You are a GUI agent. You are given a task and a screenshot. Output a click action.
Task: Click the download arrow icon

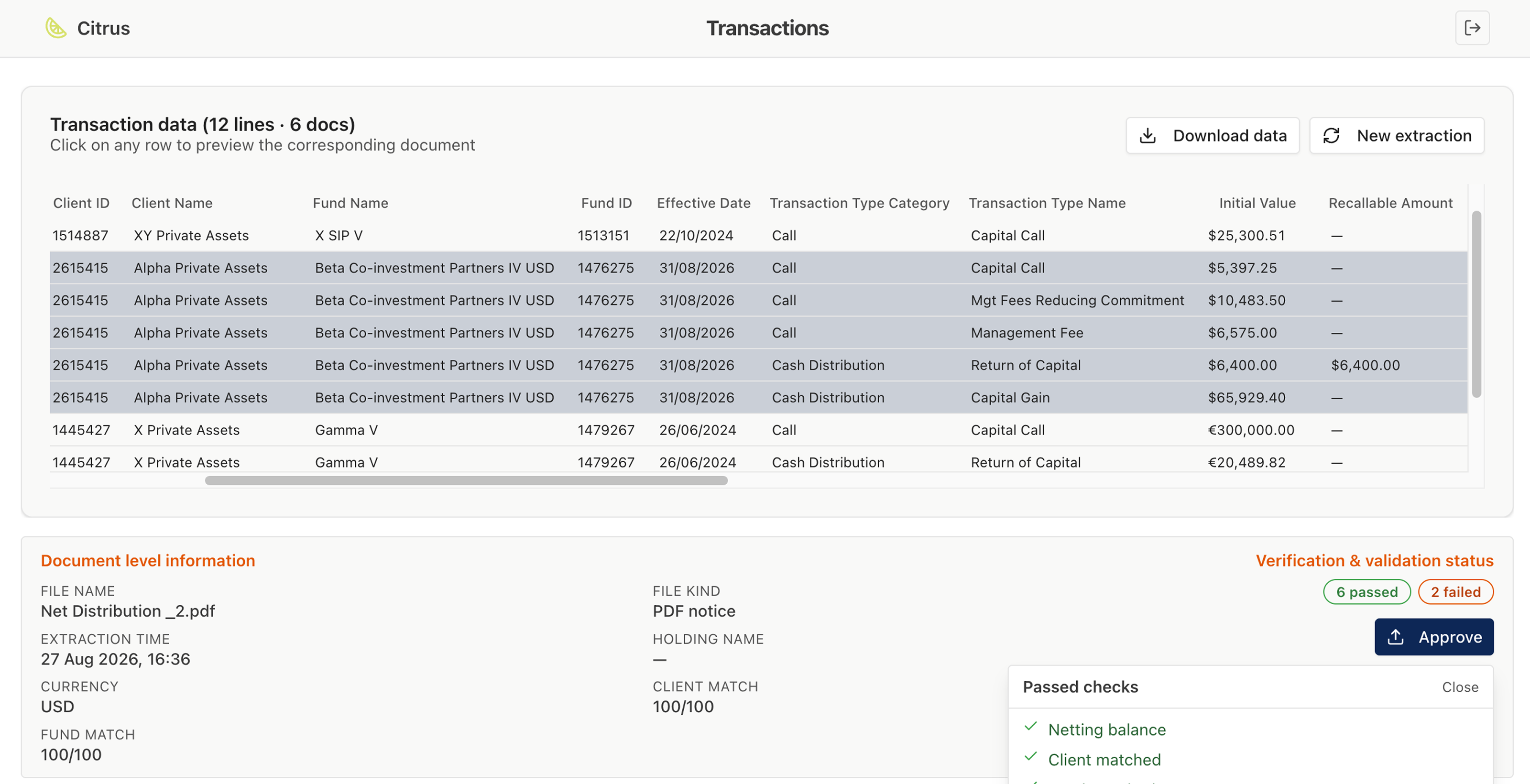(1147, 135)
